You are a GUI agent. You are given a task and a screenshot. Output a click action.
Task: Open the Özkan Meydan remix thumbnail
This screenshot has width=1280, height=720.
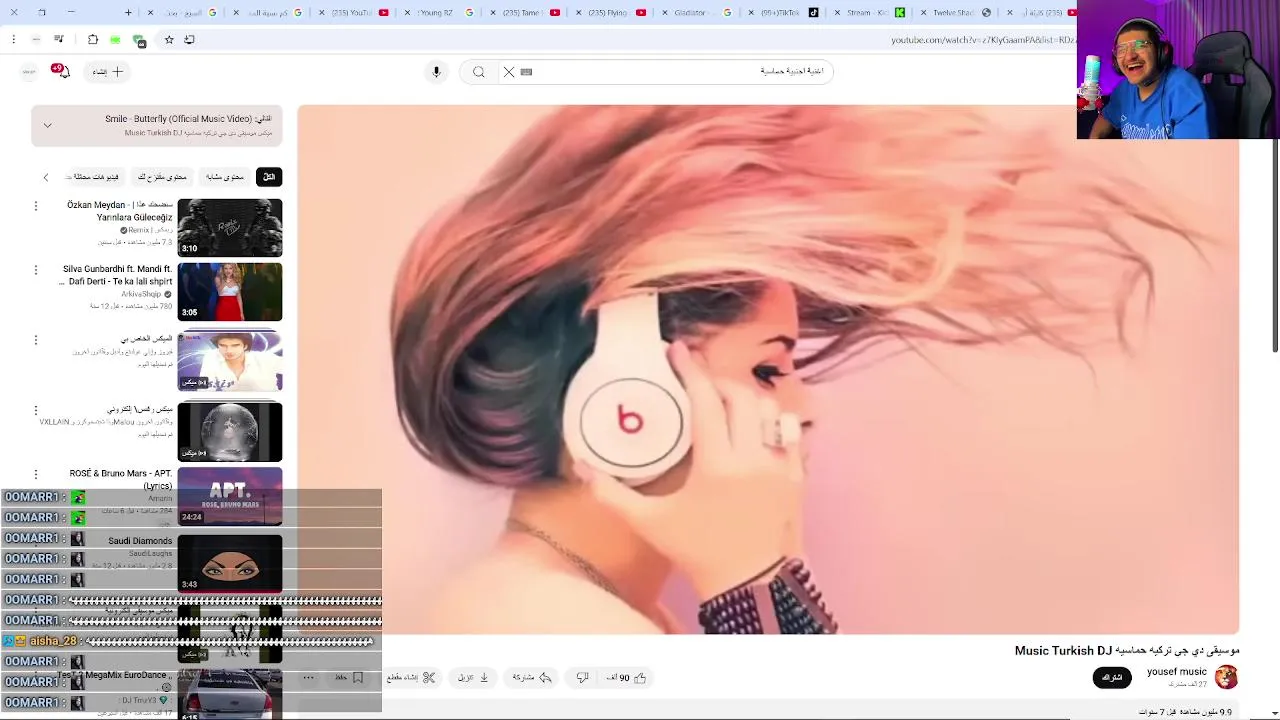[x=230, y=228]
